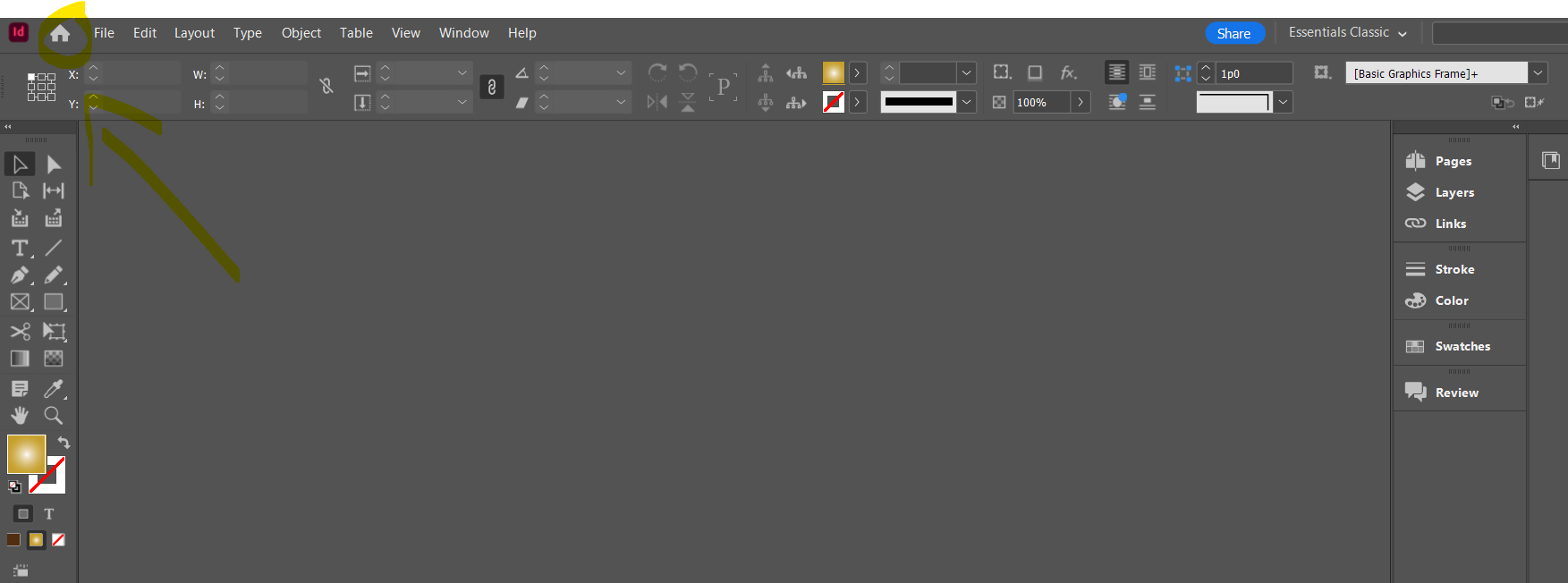Swap fill and stroke arrow
Viewport: 1568px width, 583px height.
[64, 442]
